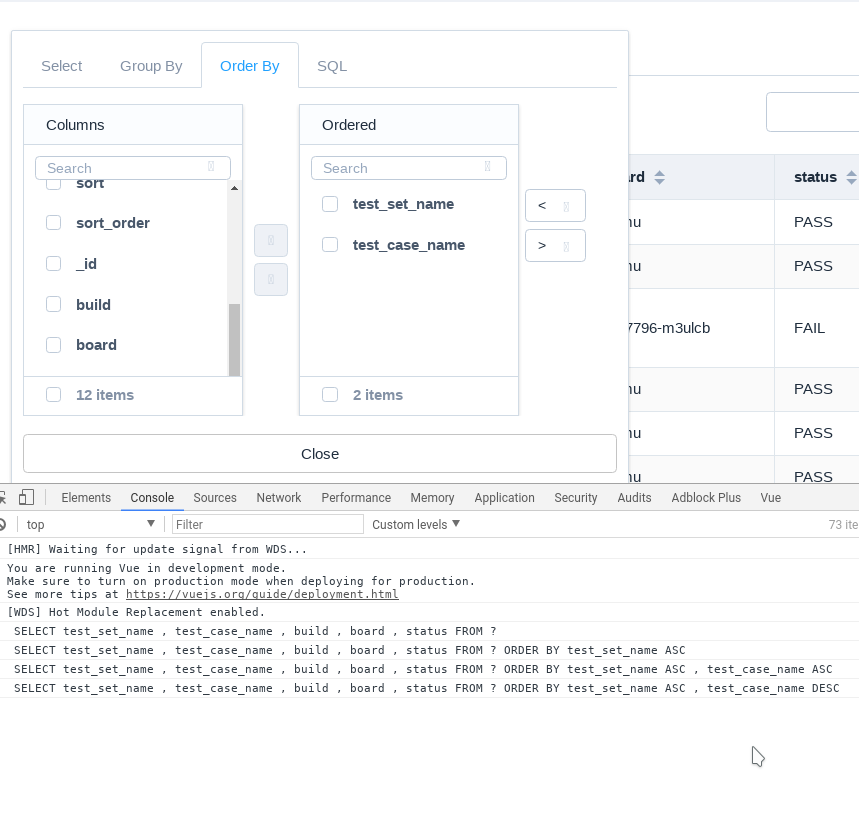859x813 pixels.
Task: Clear the Columns search box via its clear icon
Action: pyautogui.click(x=213, y=167)
